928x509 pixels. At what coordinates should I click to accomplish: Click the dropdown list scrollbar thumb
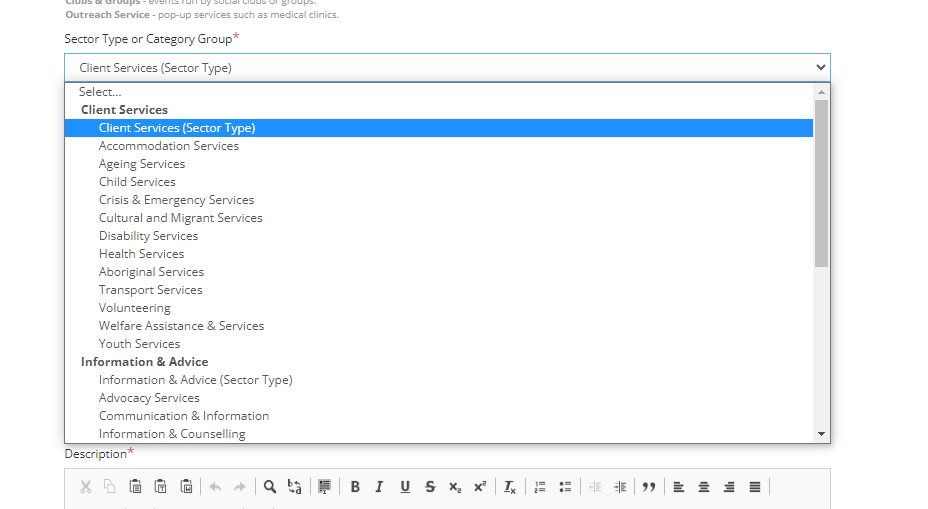click(x=821, y=183)
